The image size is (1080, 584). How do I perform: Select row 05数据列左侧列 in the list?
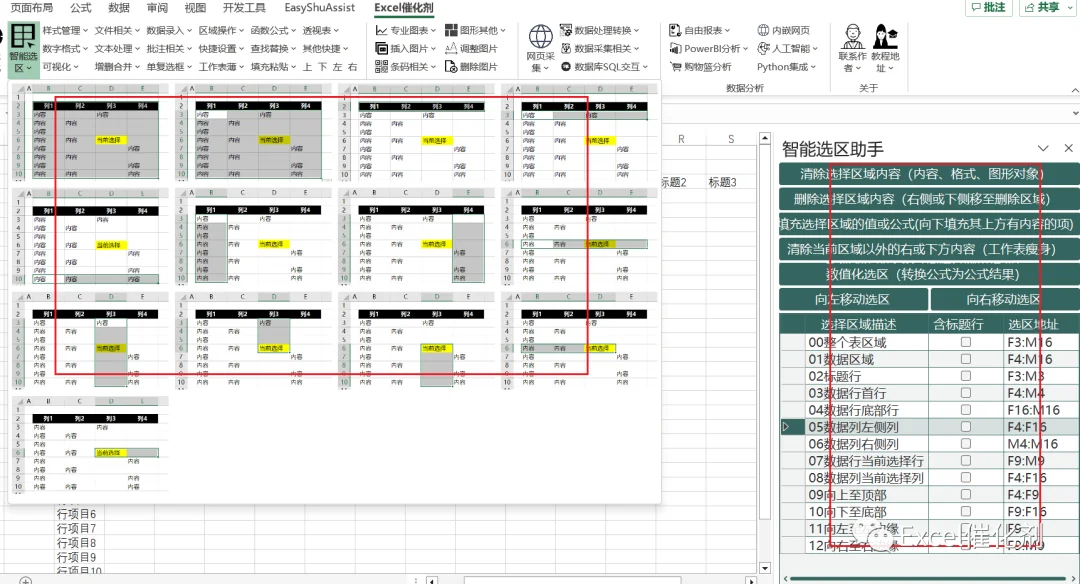tap(930, 427)
